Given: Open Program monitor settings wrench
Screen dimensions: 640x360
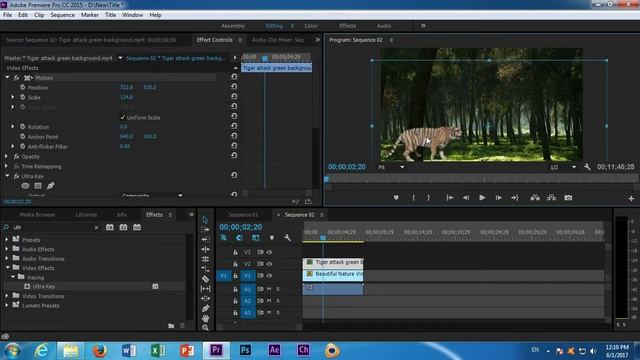Looking at the screenshot, I should pos(587,167).
